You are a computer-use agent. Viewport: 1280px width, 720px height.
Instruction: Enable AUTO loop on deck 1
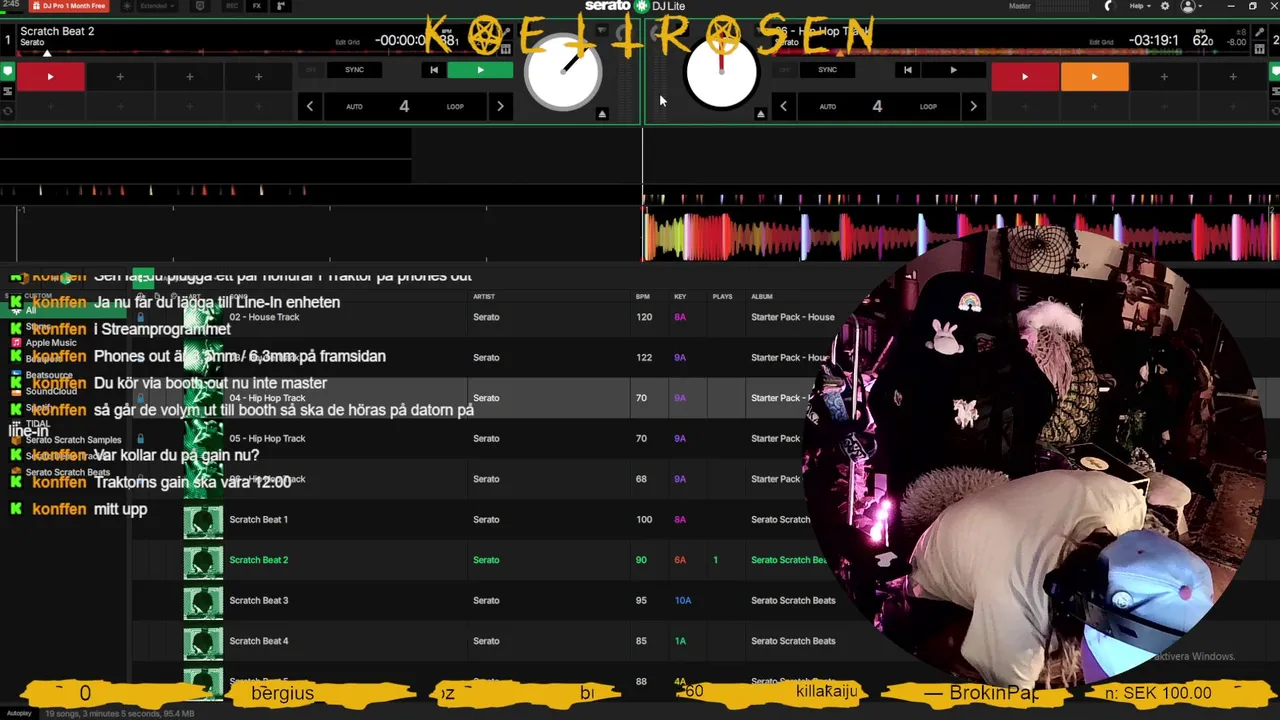pos(354,106)
